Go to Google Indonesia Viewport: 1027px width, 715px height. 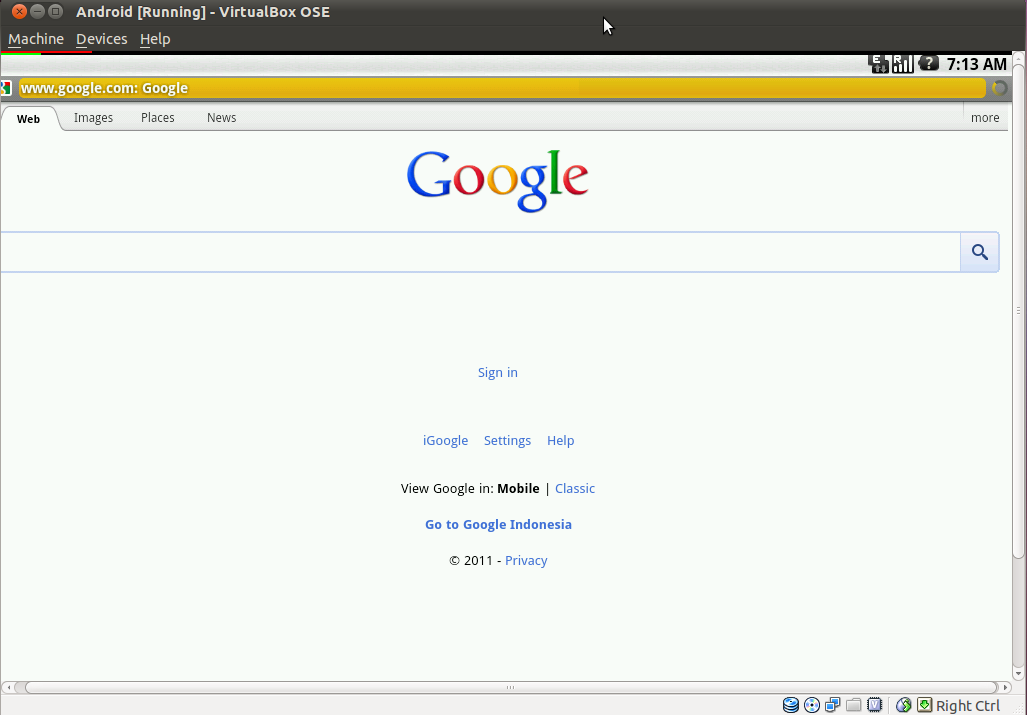[498, 524]
